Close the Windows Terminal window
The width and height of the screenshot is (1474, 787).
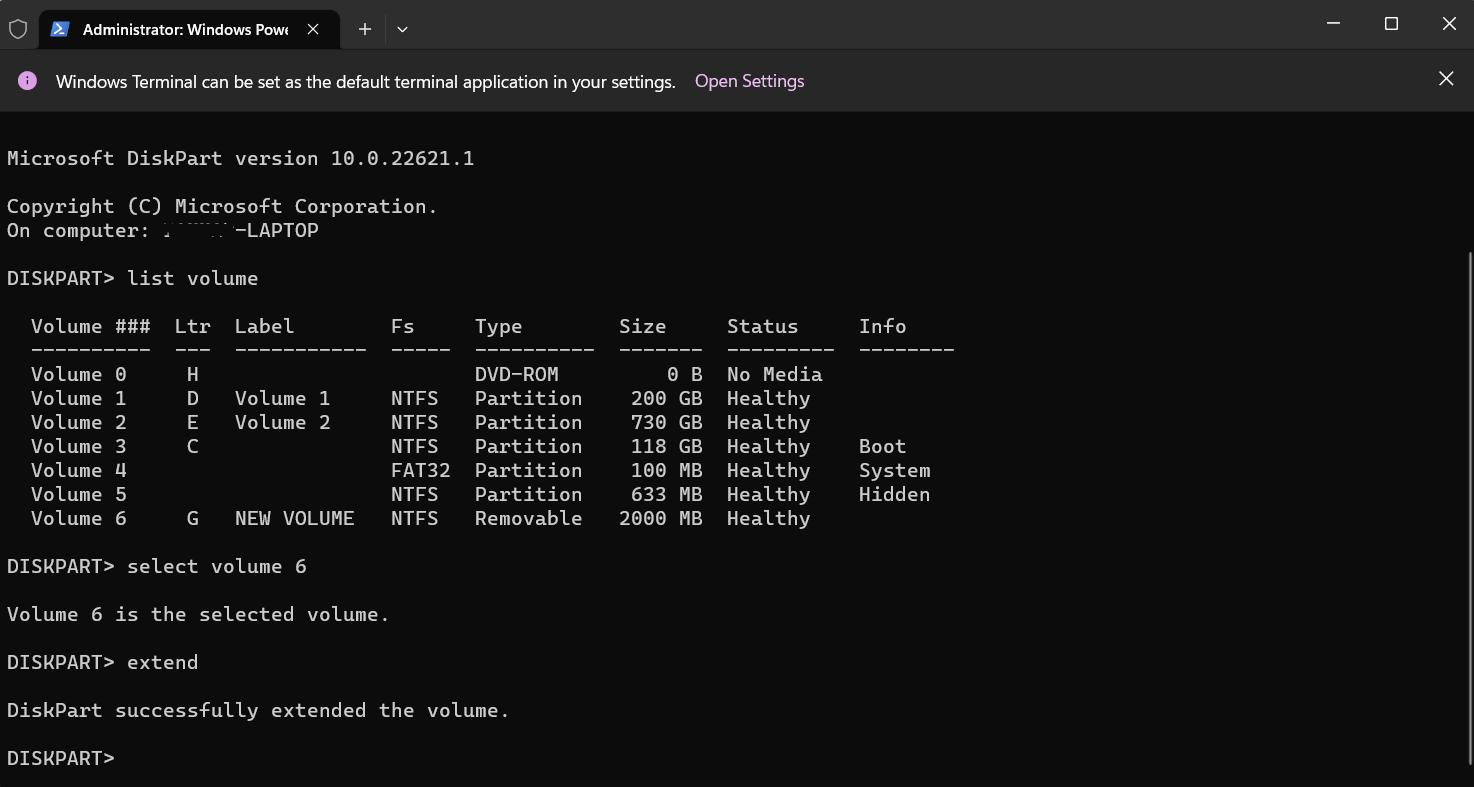[1449, 24]
